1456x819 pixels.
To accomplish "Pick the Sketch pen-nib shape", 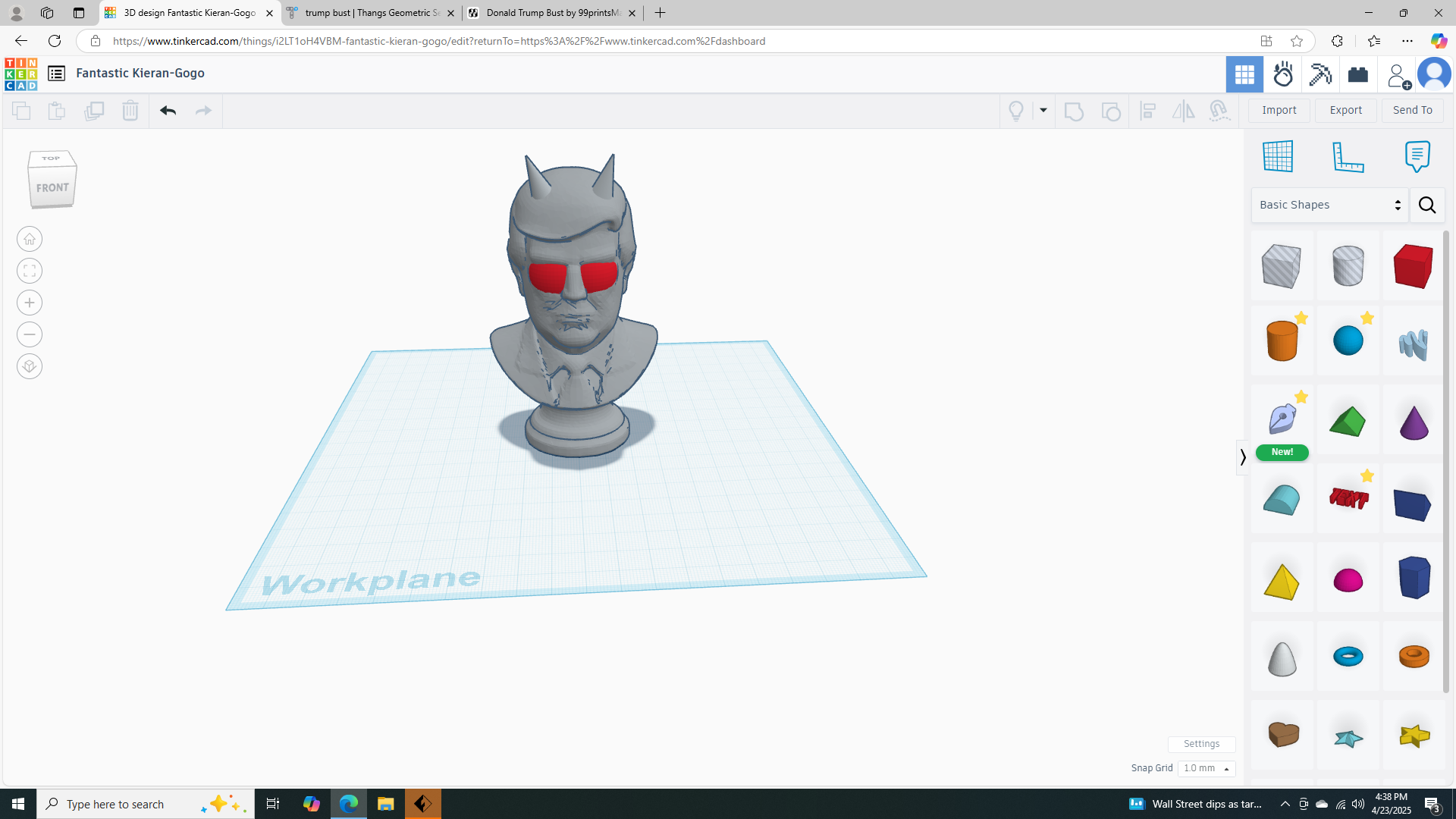I will click(x=1282, y=419).
